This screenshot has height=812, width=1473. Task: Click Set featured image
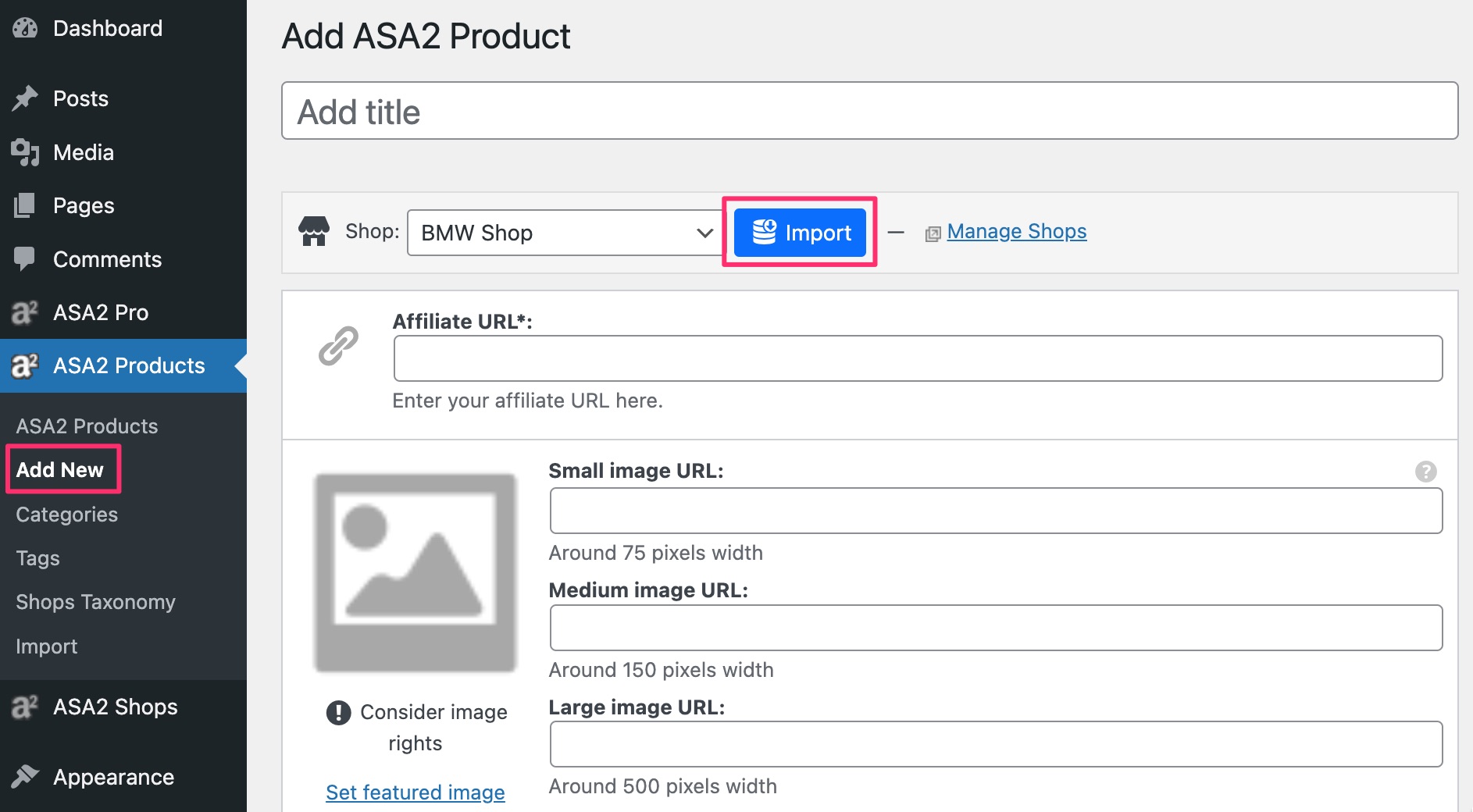tap(415, 792)
